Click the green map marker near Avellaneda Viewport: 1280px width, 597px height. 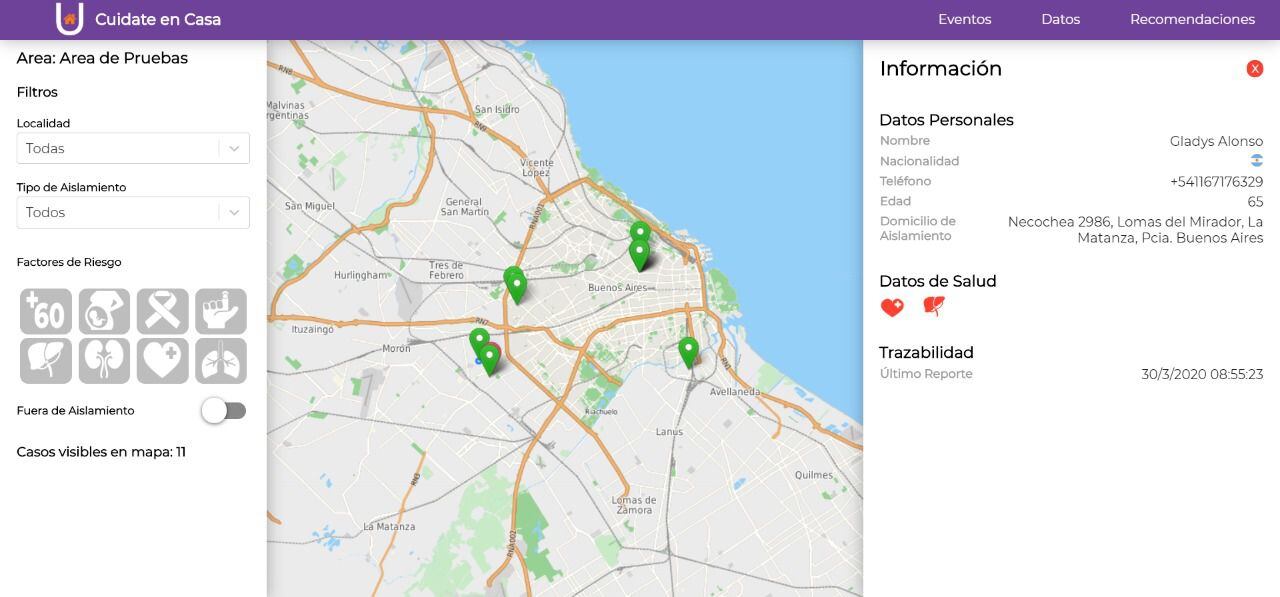(688, 351)
